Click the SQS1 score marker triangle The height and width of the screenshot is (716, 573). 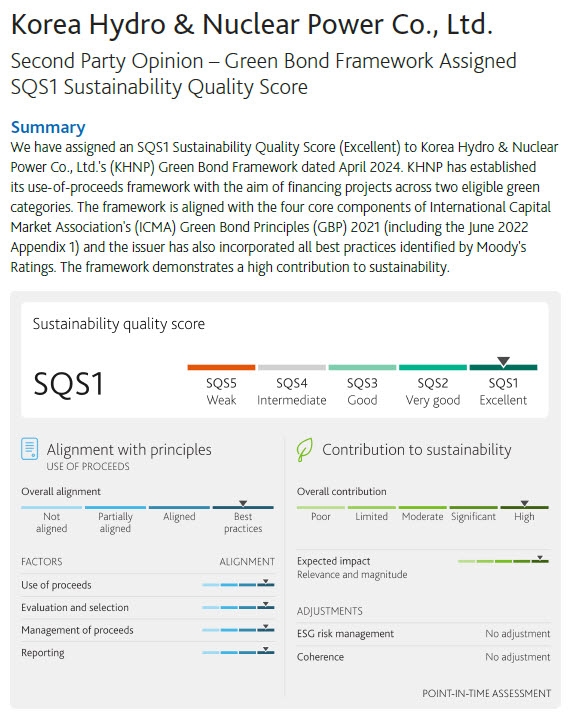tap(503, 362)
